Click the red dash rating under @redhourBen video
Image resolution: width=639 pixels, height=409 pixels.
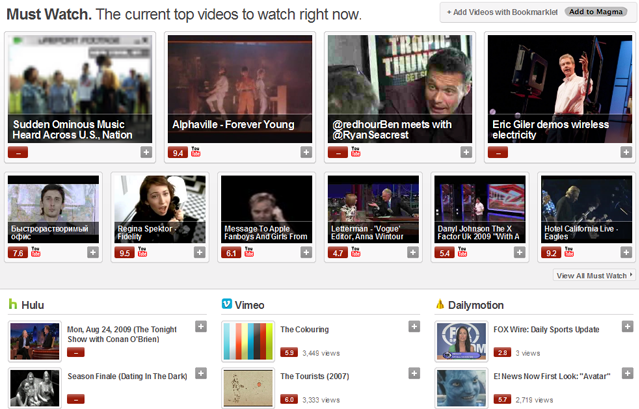338,153
